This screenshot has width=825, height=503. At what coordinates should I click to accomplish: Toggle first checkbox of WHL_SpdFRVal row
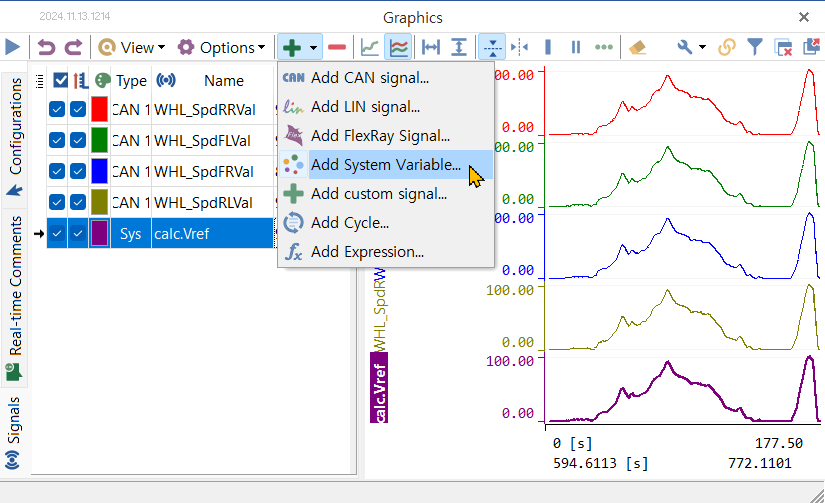coord(57,172)
